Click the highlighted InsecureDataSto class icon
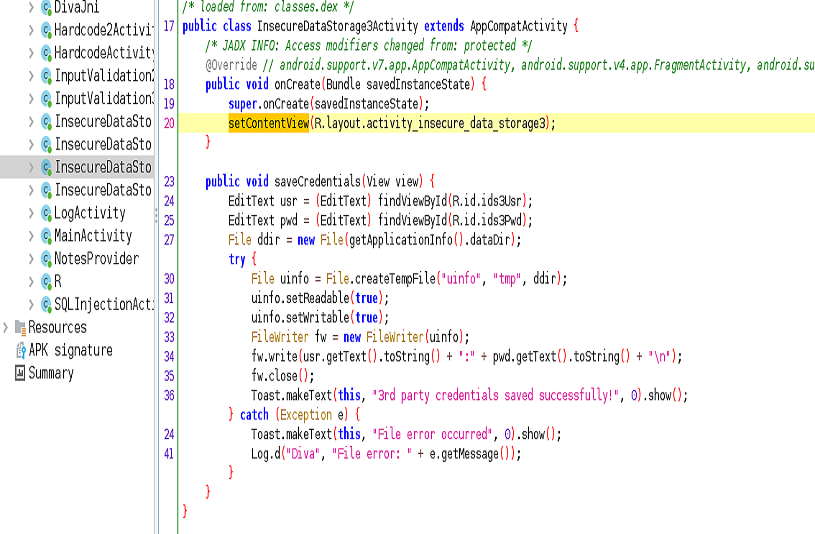This screenshot has height=534, width=815. pos(46,167)
